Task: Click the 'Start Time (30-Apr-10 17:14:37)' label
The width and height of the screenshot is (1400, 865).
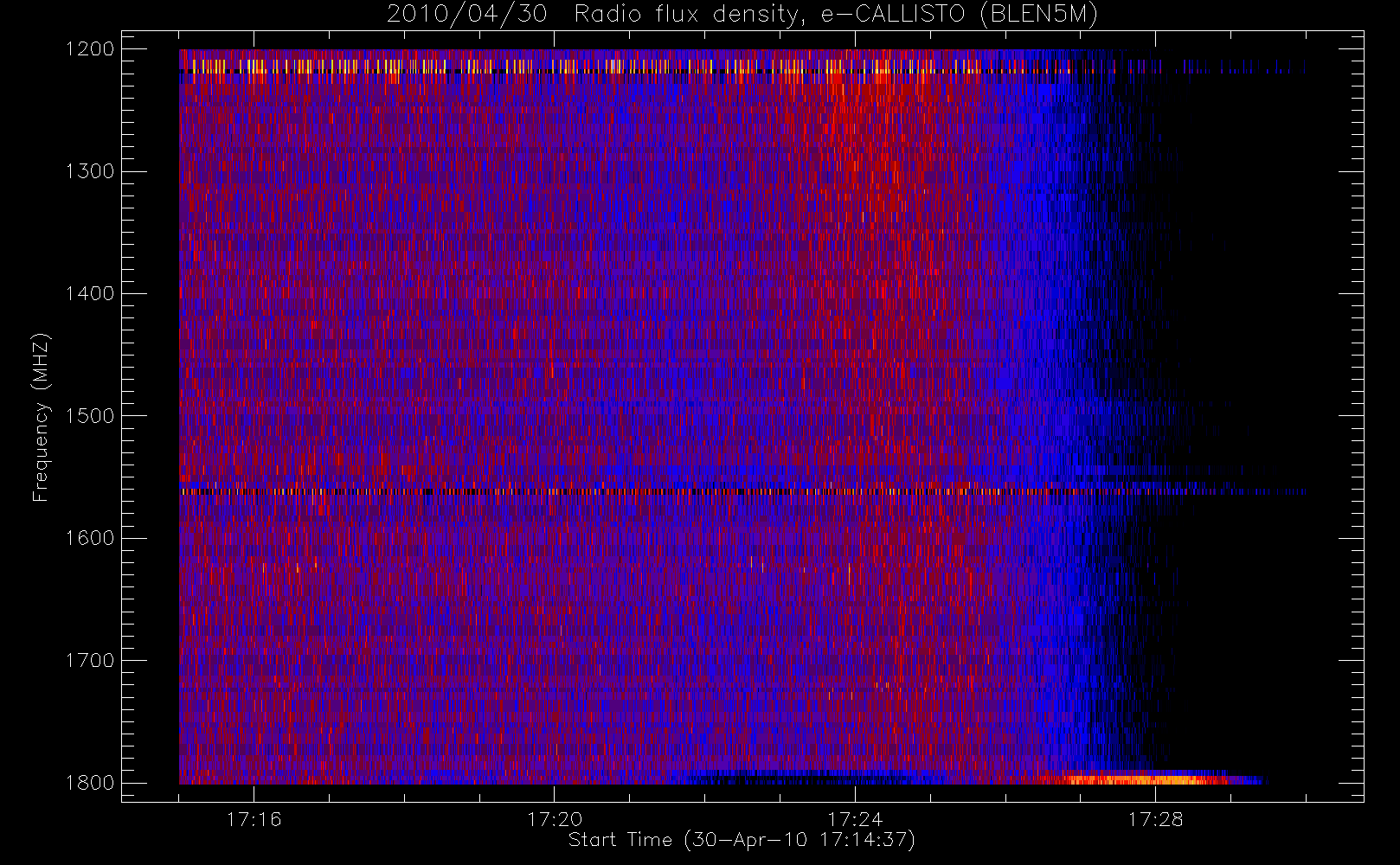Action: click(x=742, y=840)
